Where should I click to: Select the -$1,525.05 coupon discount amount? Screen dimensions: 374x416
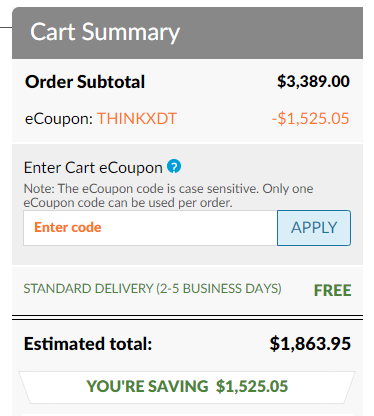coord(310,119)
